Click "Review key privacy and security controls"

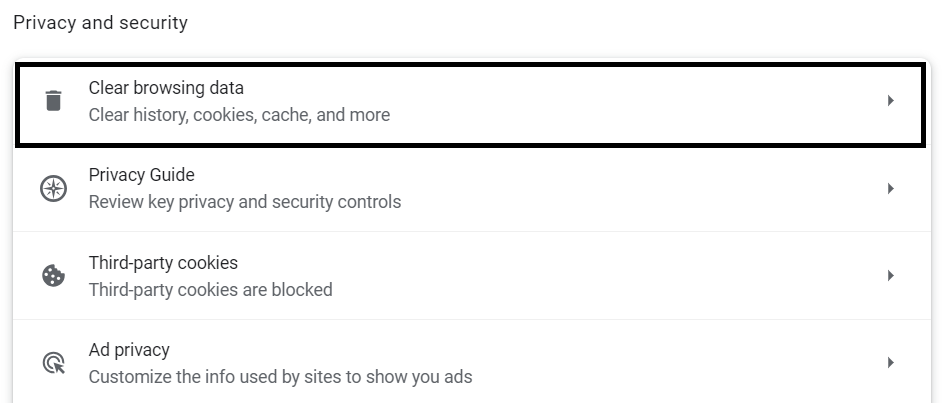pyautogui.click(x=245, y=202)
